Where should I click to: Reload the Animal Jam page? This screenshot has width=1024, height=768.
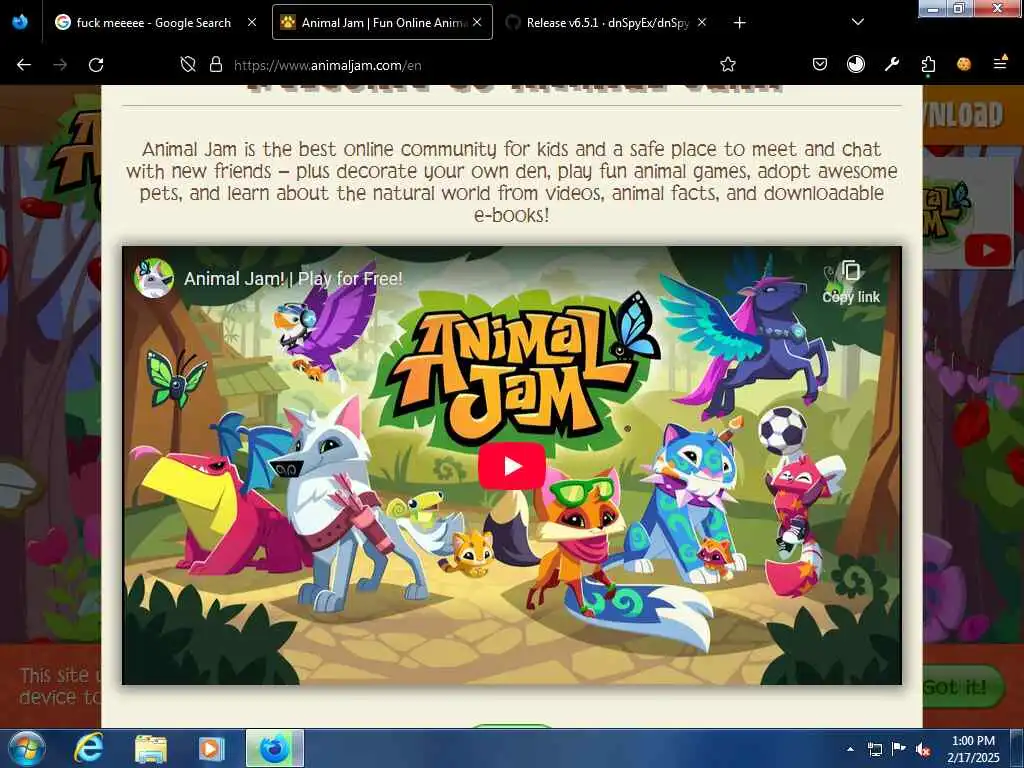click(x=96, y=65)
